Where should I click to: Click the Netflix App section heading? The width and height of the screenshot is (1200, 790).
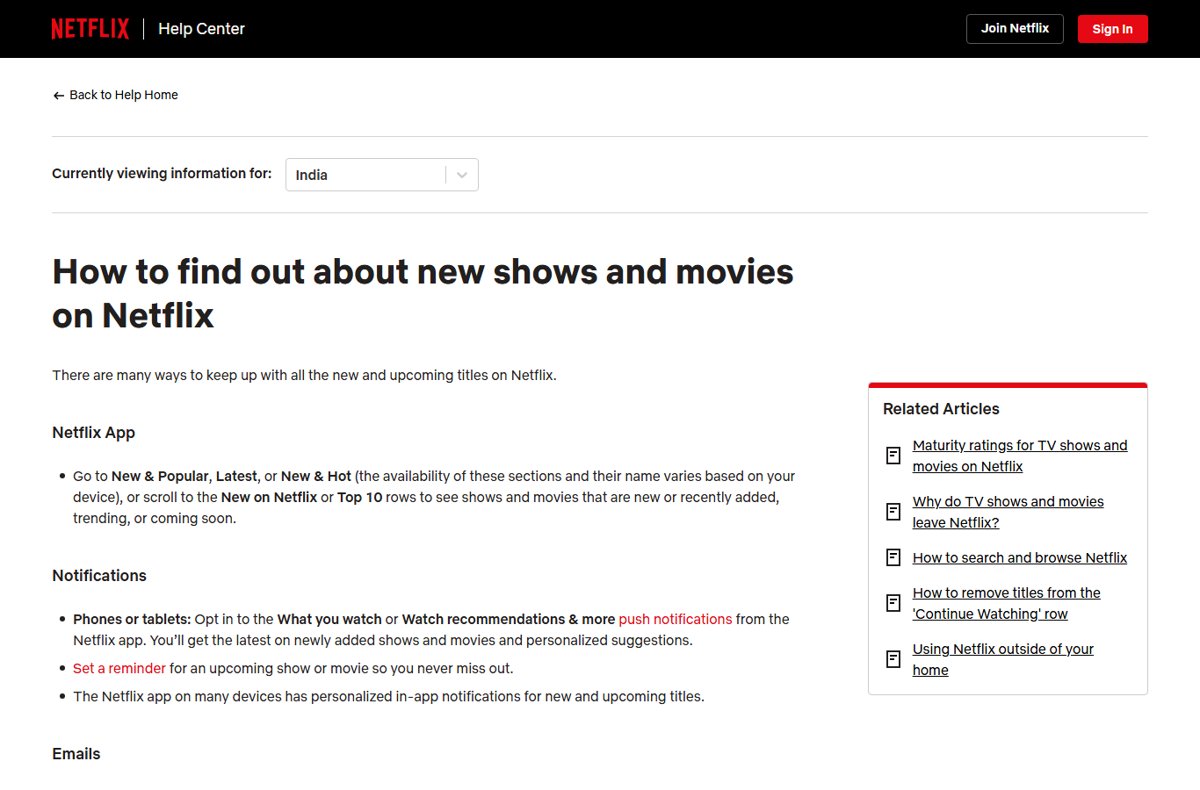(x=93, y=433)
